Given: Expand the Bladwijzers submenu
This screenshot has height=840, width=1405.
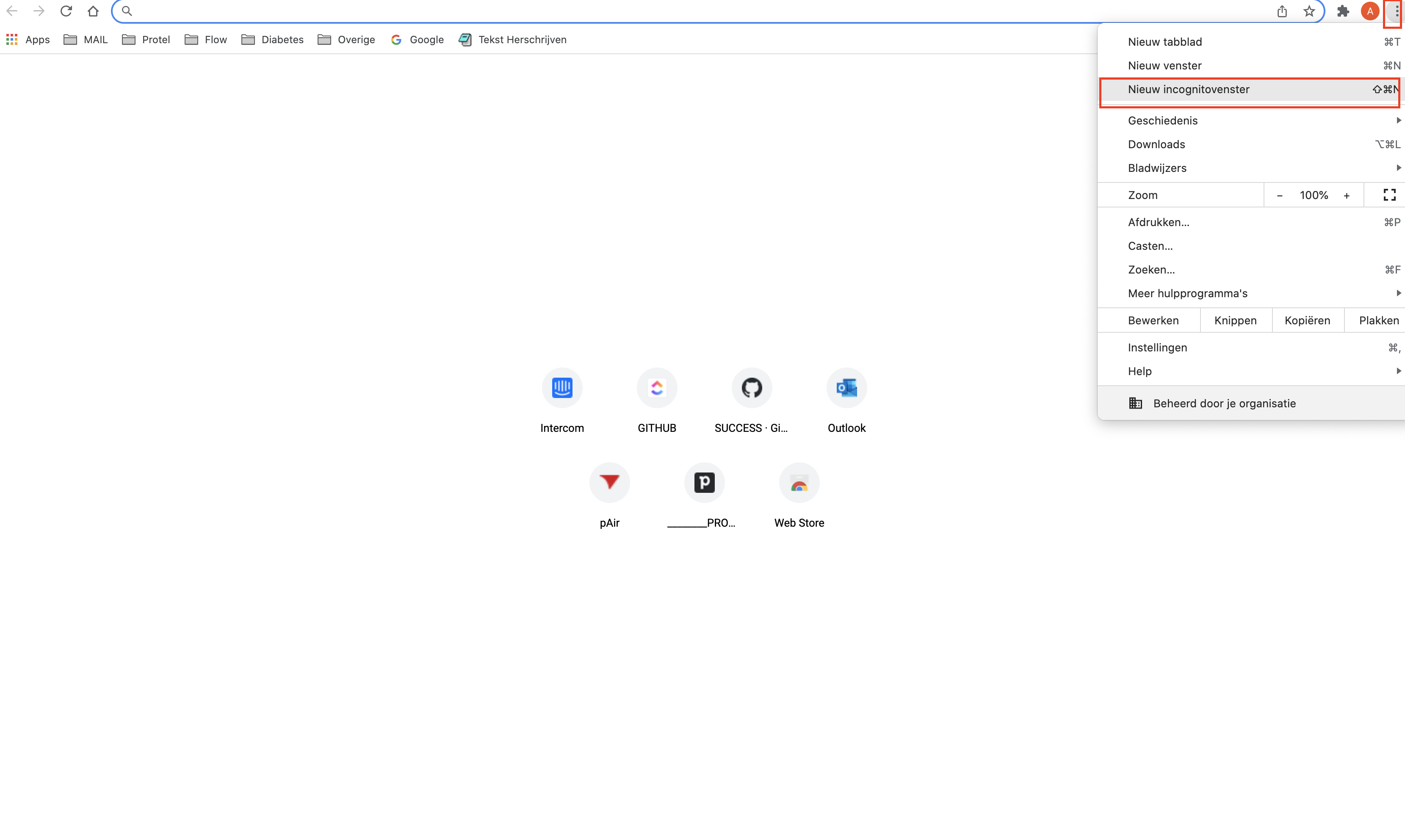Looking at the screenshot, I should point(1156,168).
